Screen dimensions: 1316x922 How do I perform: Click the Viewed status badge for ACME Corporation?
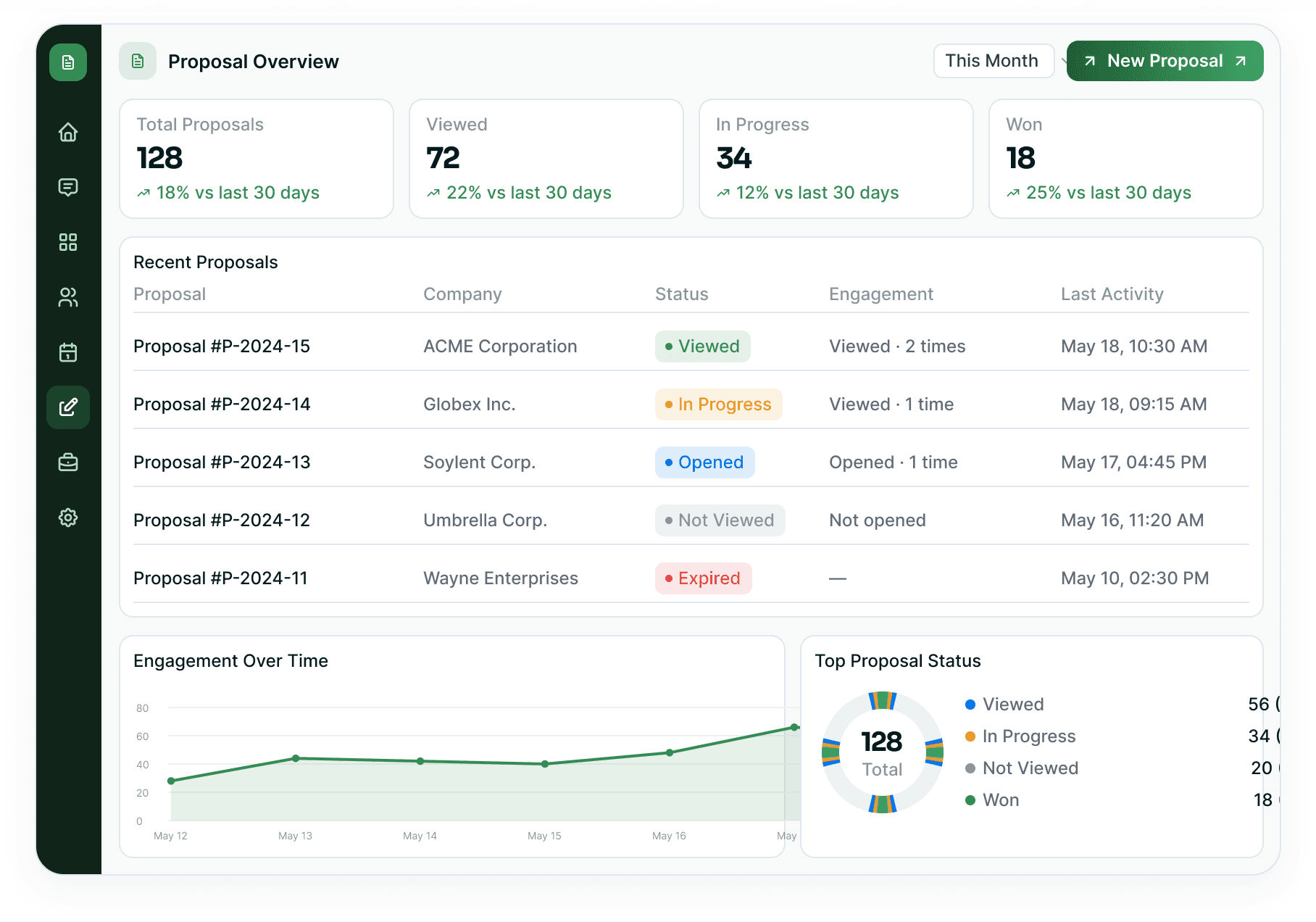[x=703, y=346]
